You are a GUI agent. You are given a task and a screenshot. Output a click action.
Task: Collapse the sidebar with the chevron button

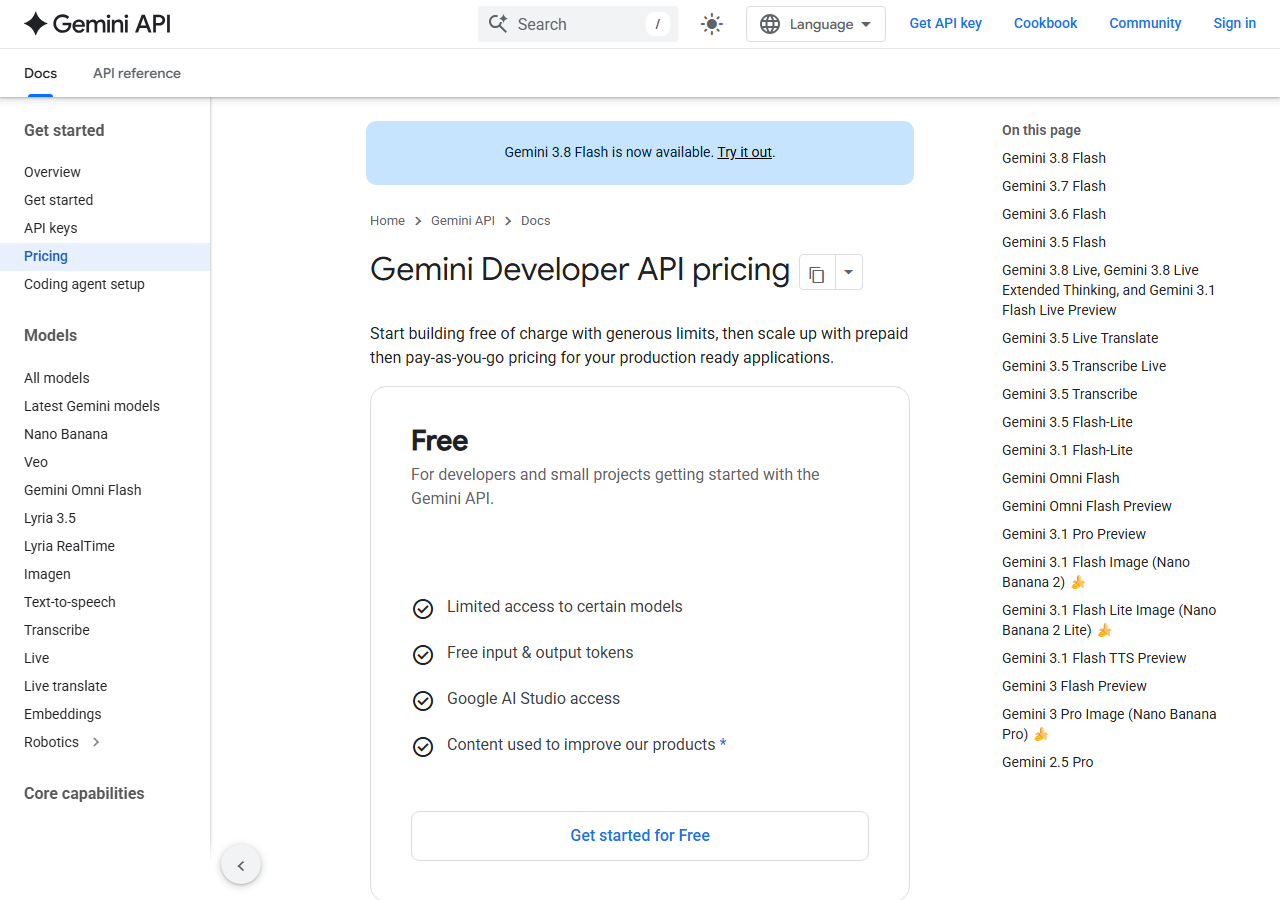tap(241, 865)
